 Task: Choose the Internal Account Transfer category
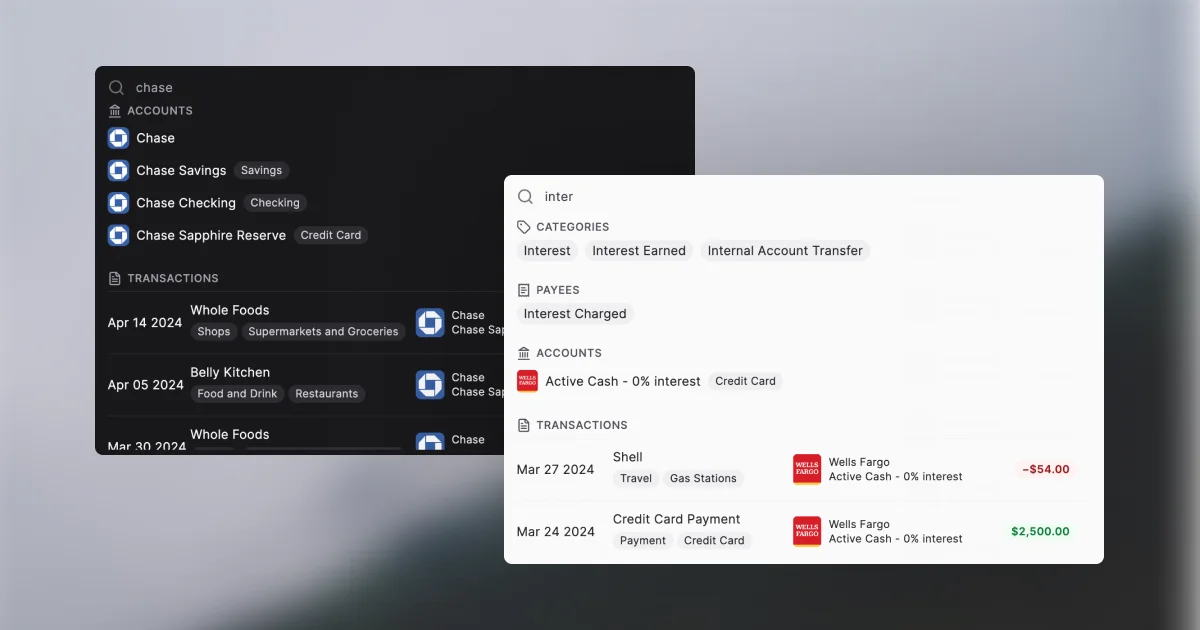(784, 251)
